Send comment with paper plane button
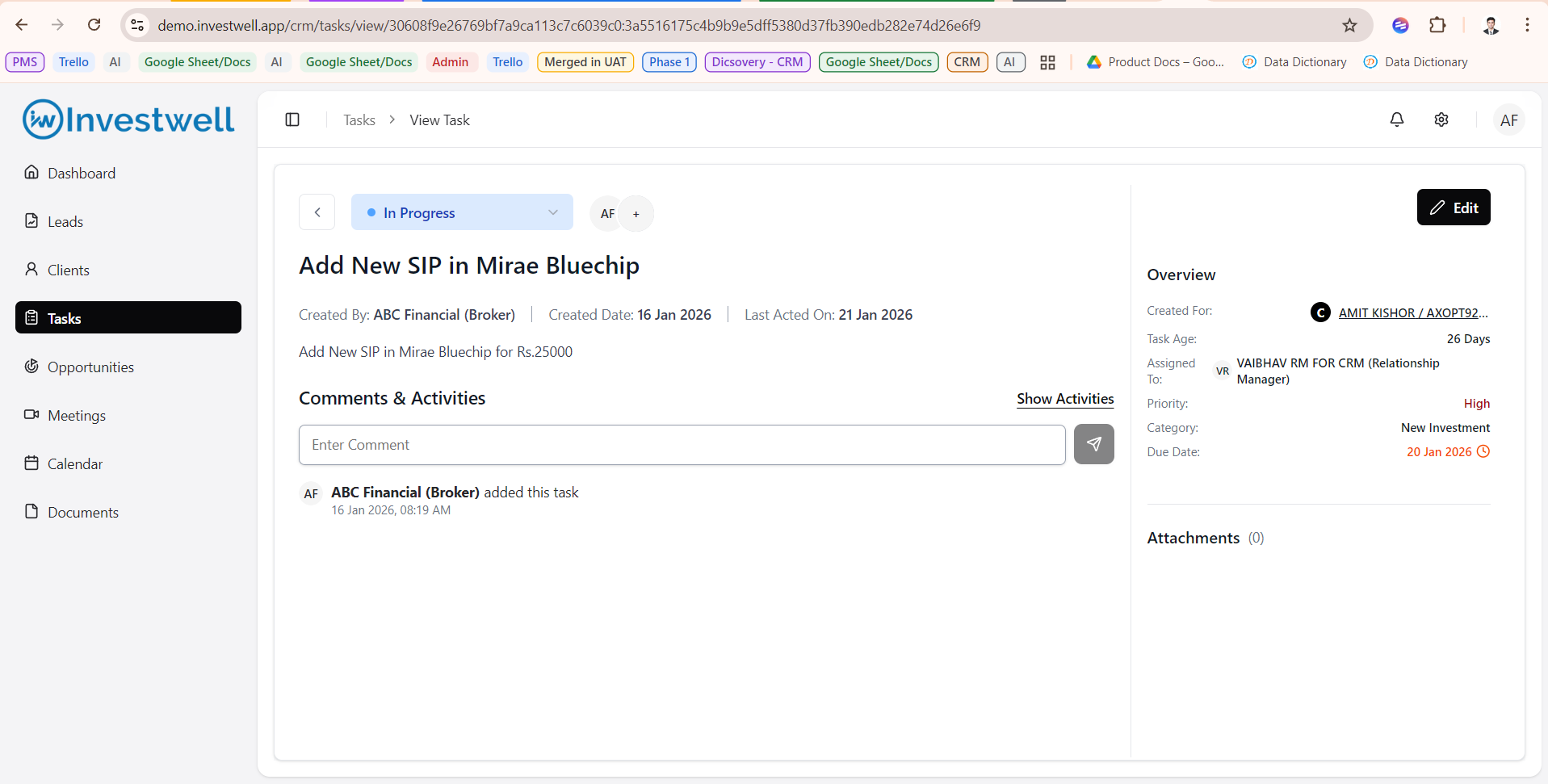 coord(1094,444)
